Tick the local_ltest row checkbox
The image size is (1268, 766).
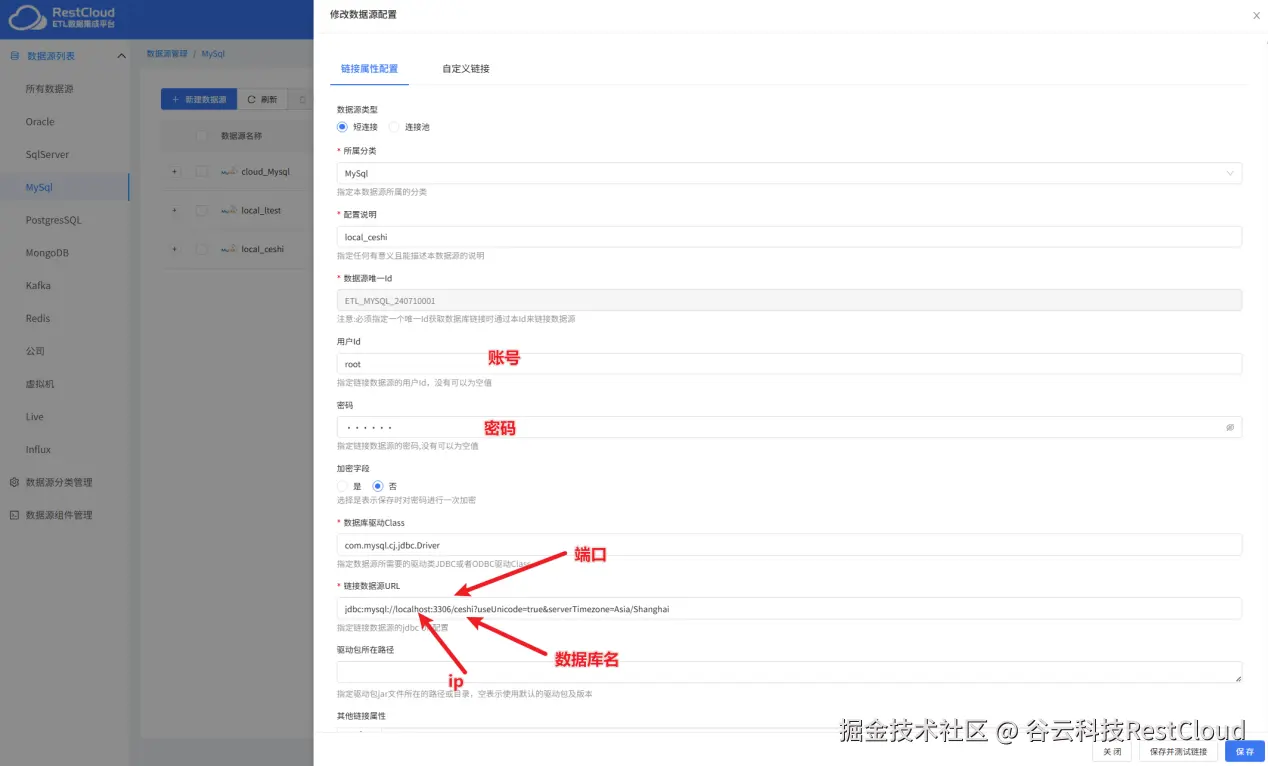tap(202, 210)
